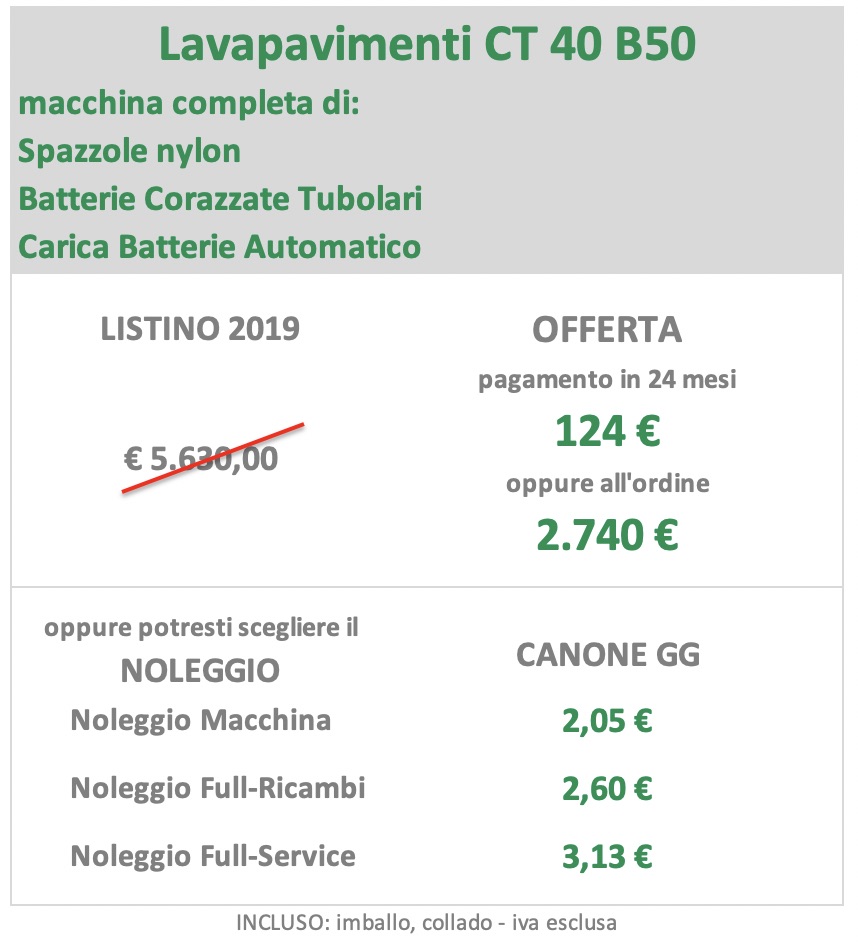The image size is (858, 950).
Task: Click the CANONE GG column header
Action: (x=608, y=655)
